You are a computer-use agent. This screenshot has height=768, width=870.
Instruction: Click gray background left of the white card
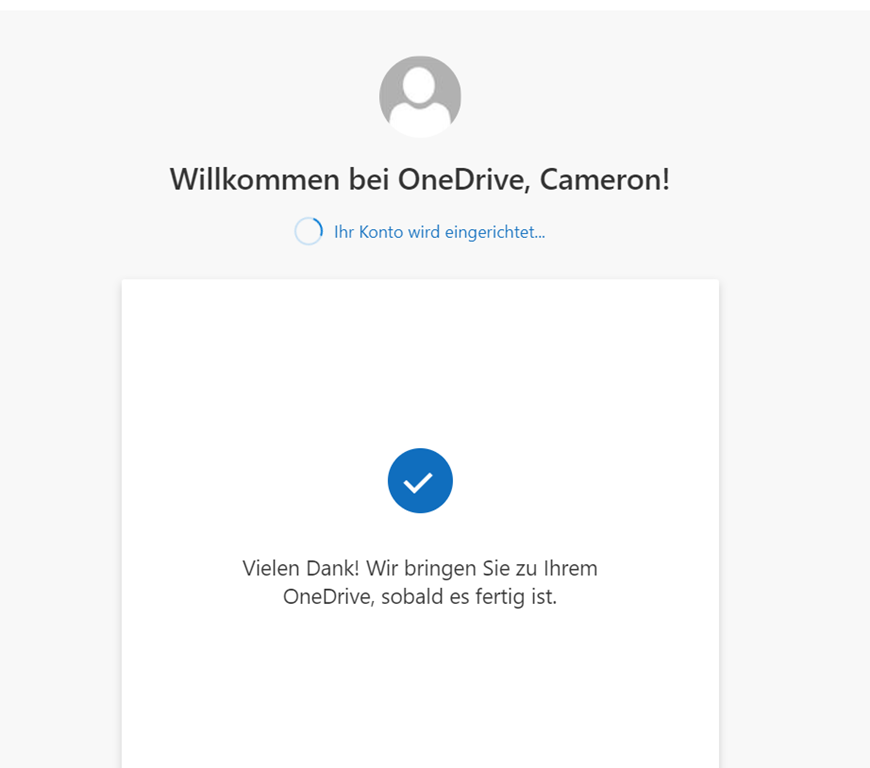[x=61, y=499]
